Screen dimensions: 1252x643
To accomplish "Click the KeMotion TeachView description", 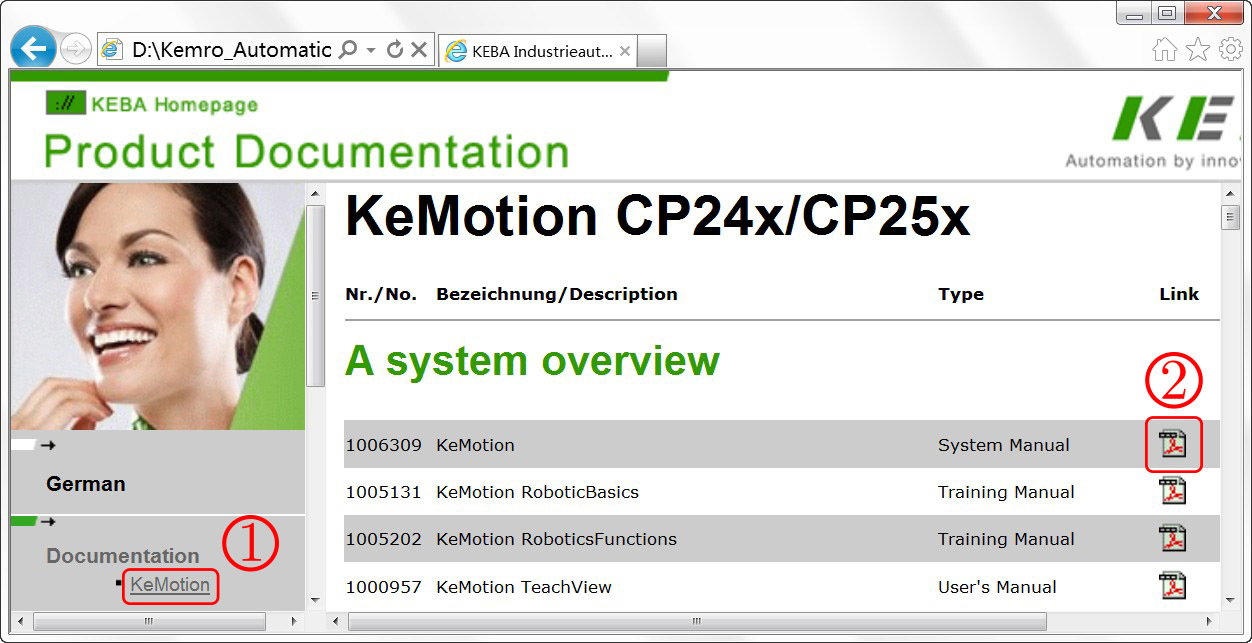I will point(523,587).
